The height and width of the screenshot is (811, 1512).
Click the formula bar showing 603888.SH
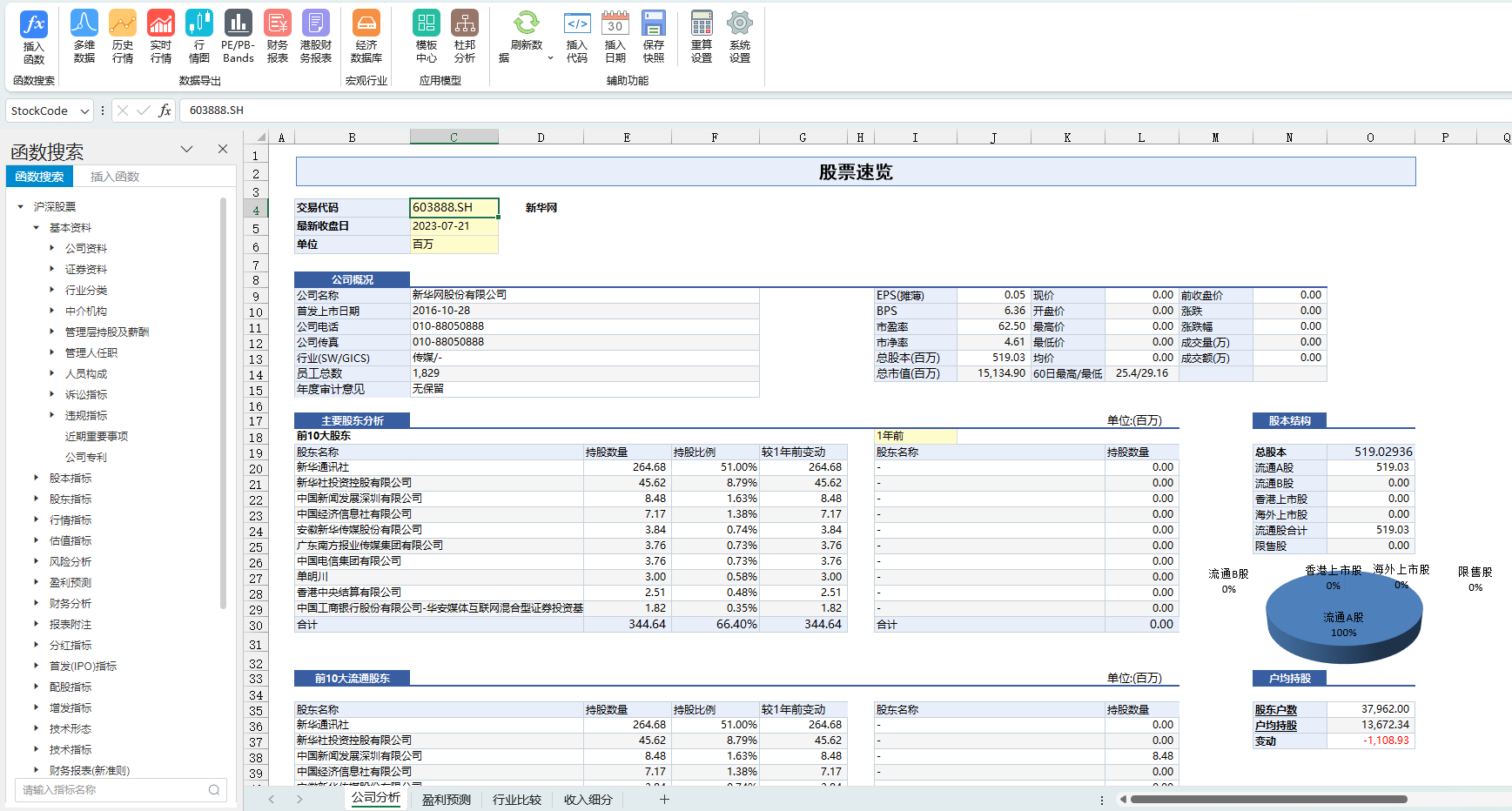pyautogui.click(x=844, y=111)
